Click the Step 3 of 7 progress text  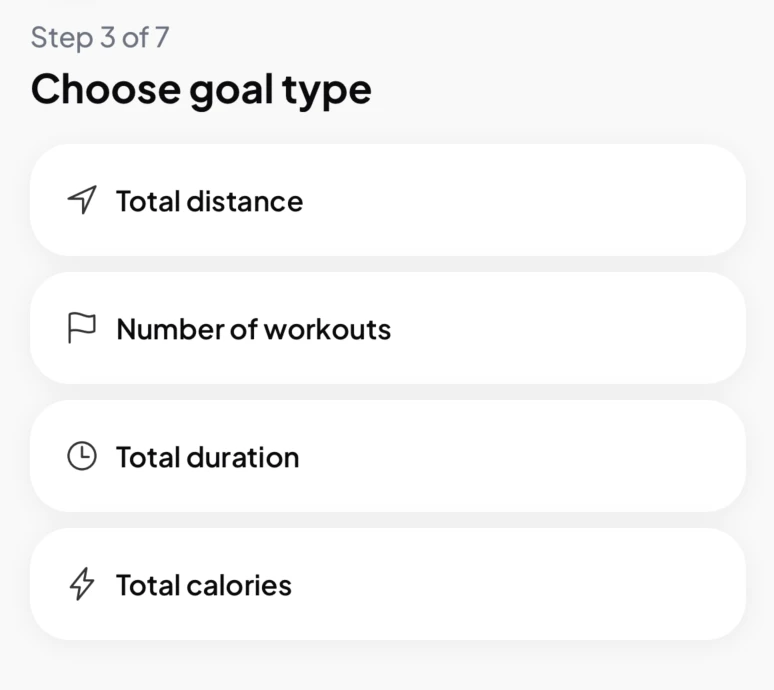100,38
